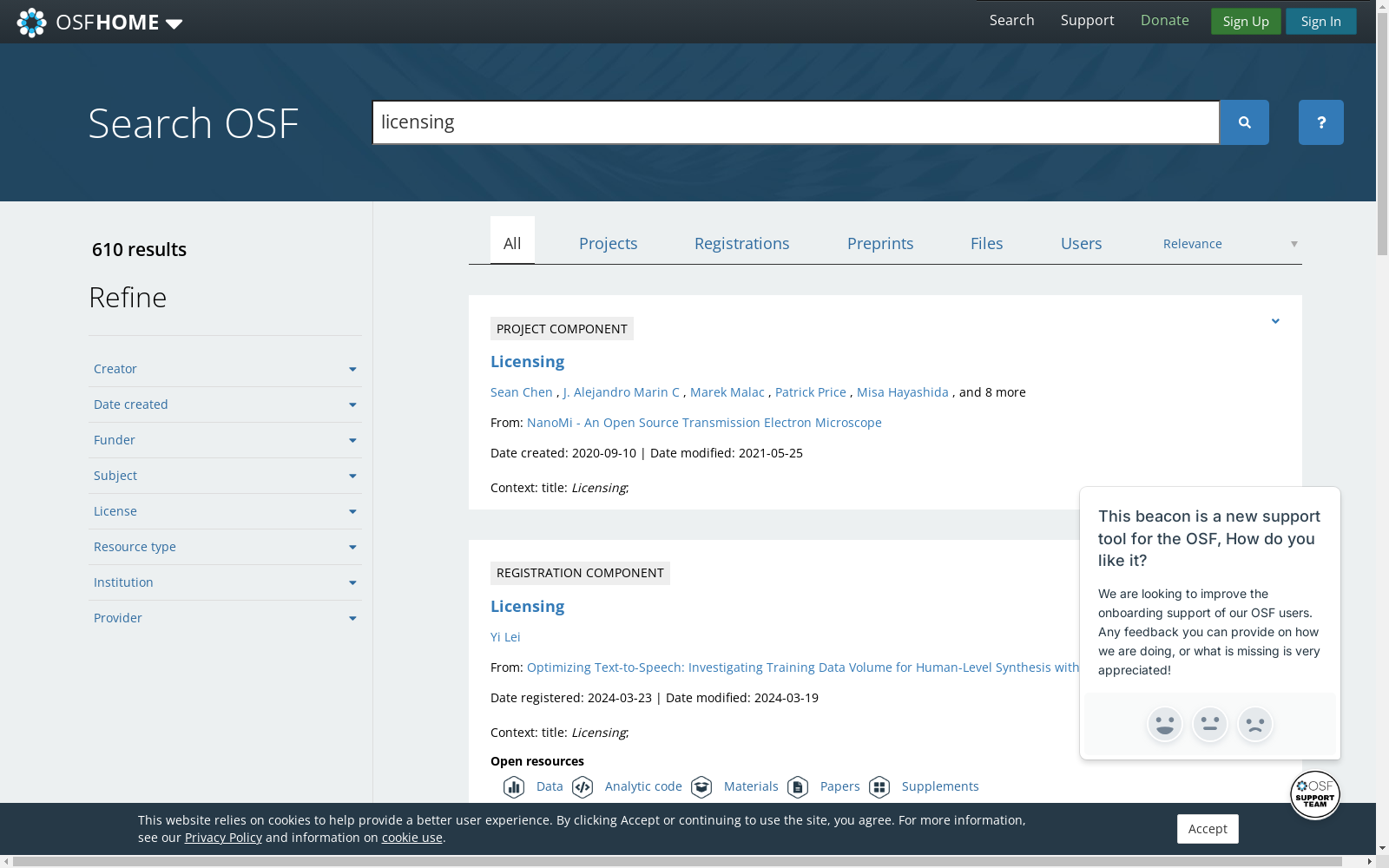
Task: Open Yi Lei's profile
Action: pyautogui.click(x=505, y=637)
